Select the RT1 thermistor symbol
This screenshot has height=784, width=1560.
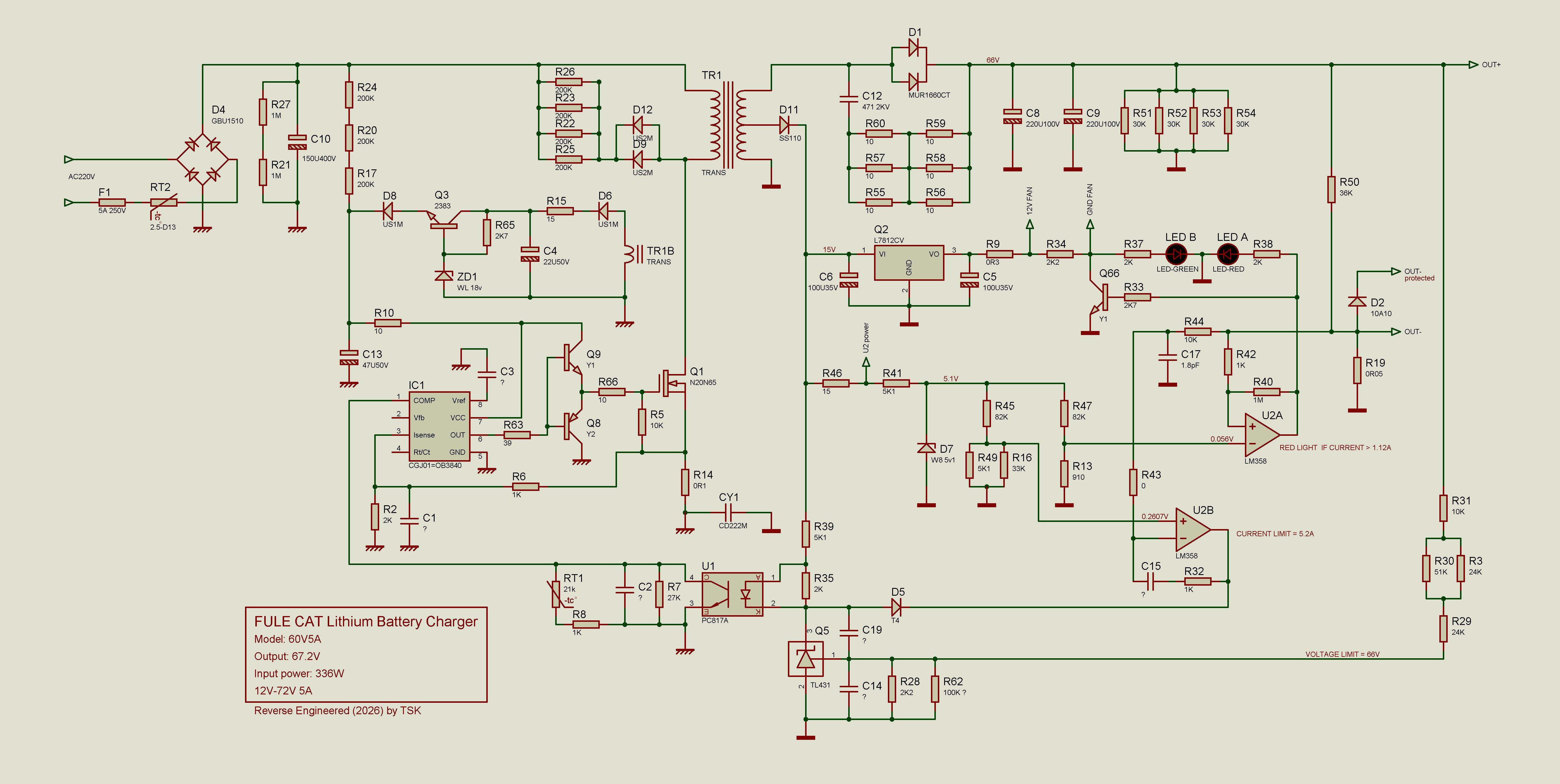click(556, 595)
